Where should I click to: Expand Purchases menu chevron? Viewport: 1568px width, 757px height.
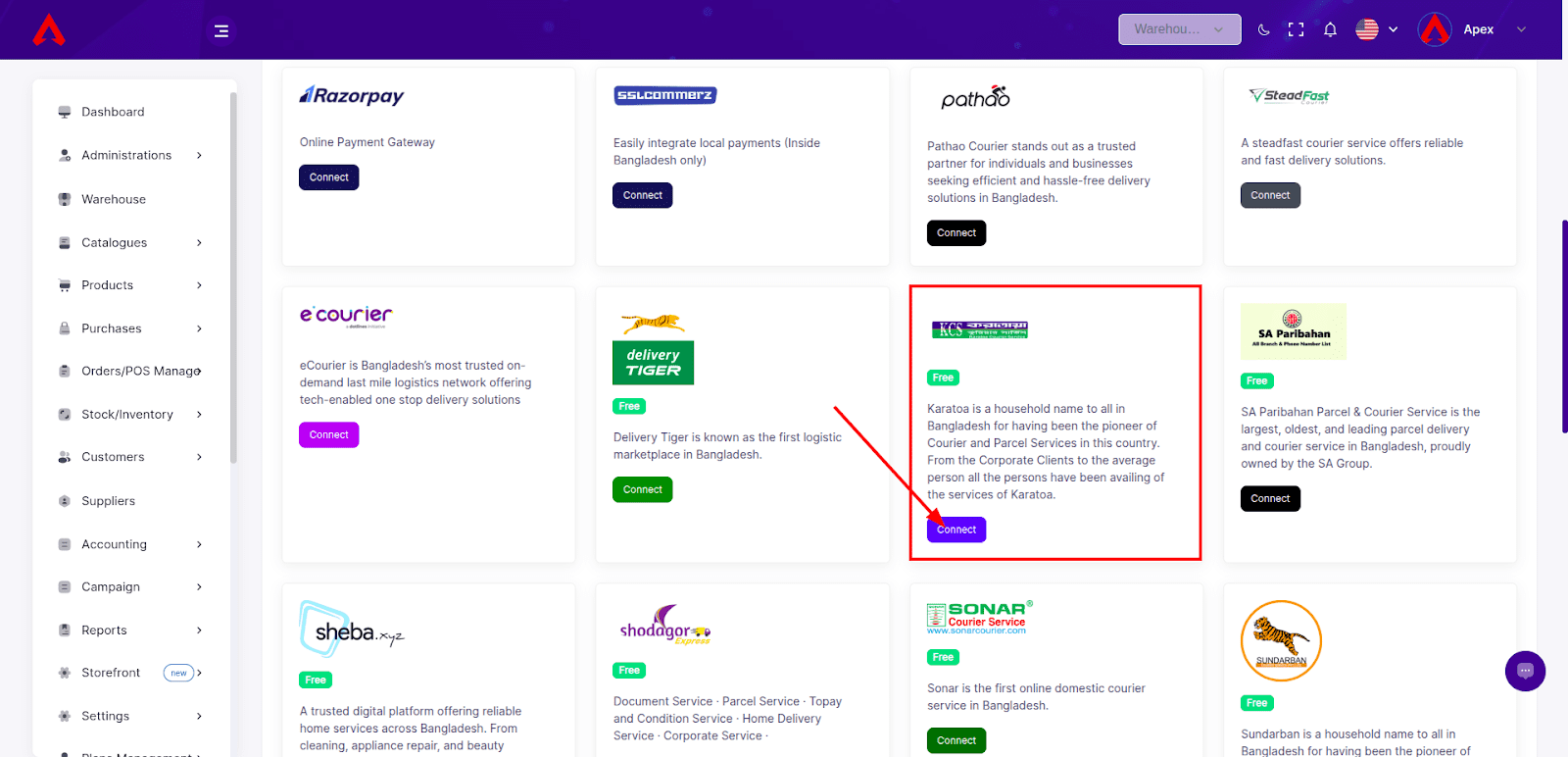tap(199, 328)
